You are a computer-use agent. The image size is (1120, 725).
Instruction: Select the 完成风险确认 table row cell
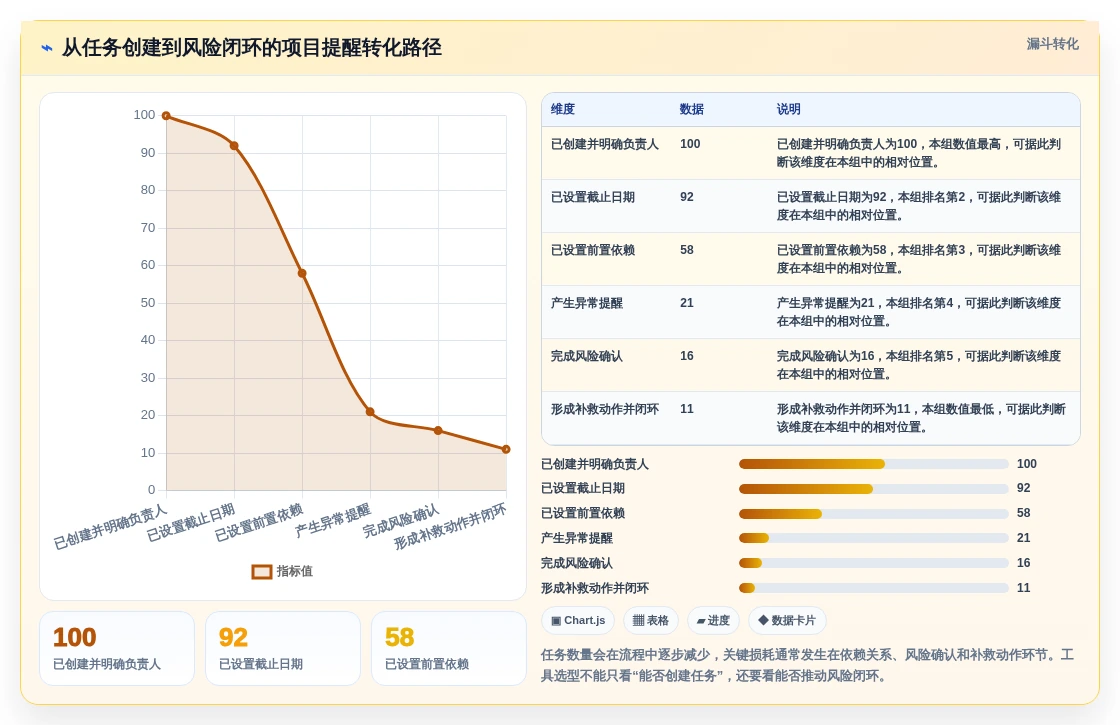(586, 356)
